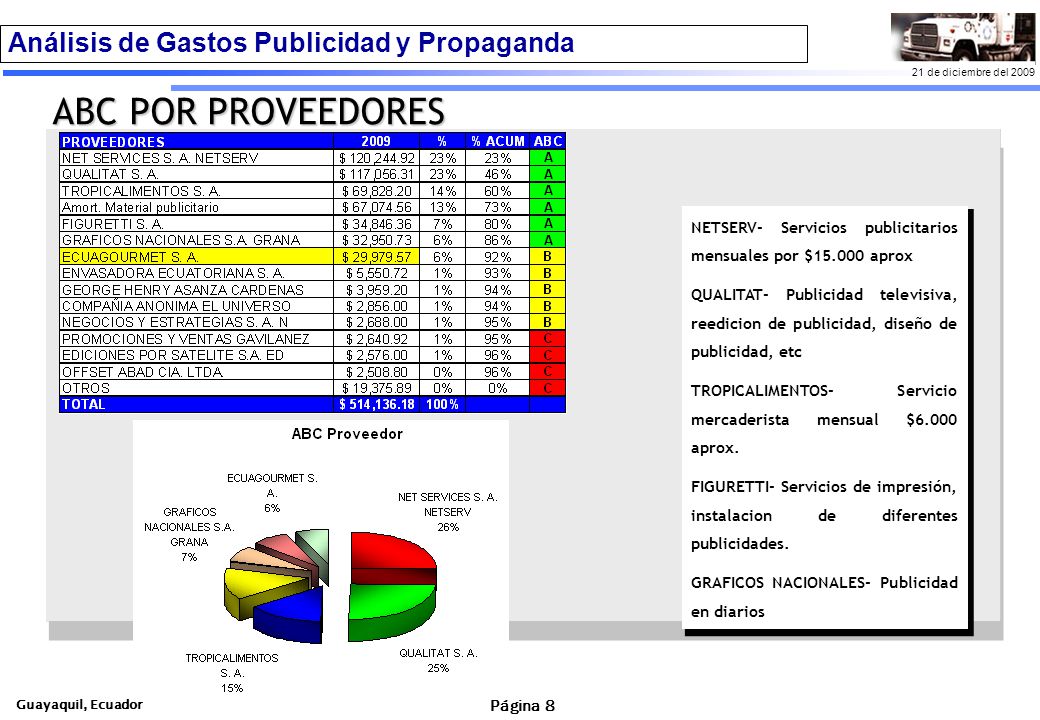Click the truck image in the header

point(962,37)
